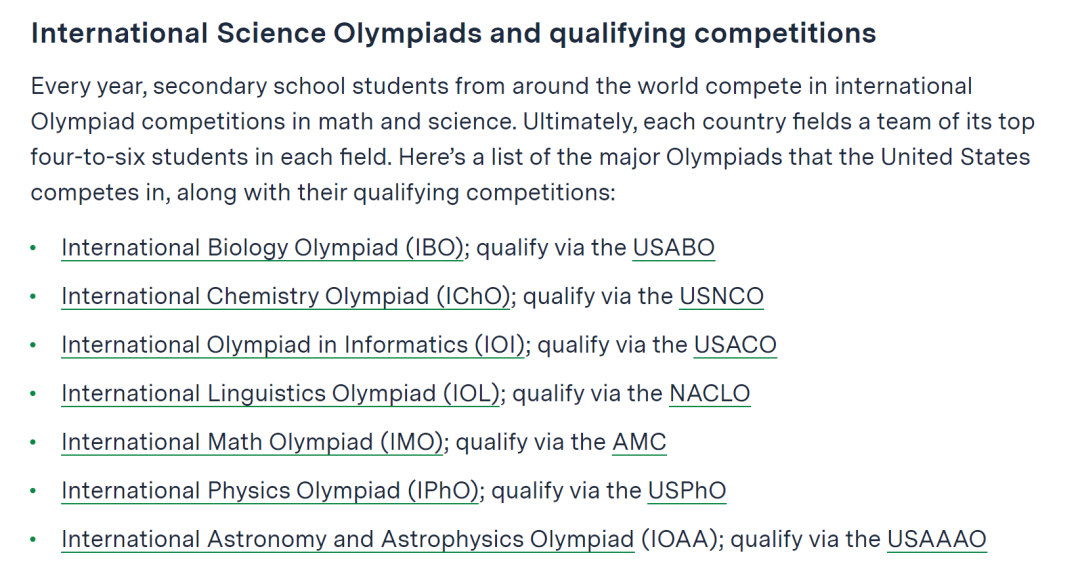Click the NACLO link
1080x572 pixels.
pos(709,394)
